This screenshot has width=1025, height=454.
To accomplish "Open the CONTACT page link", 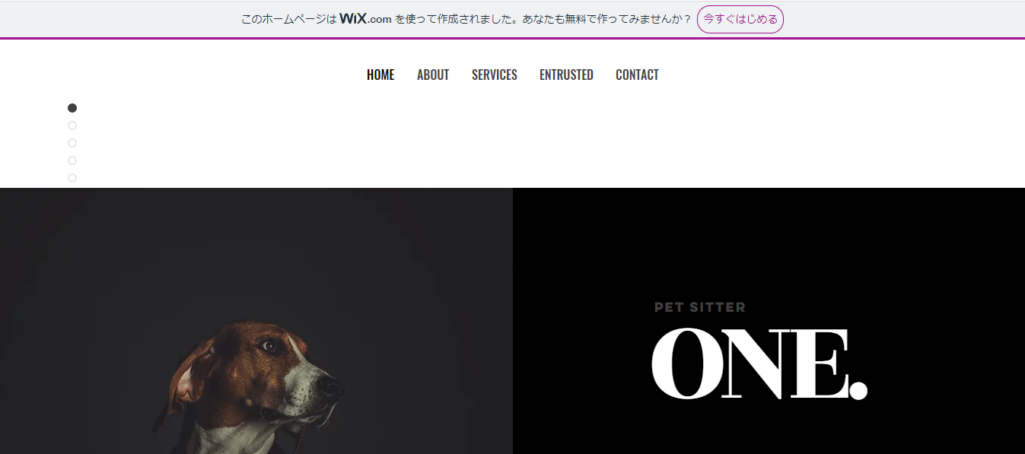I will point(637,75).
